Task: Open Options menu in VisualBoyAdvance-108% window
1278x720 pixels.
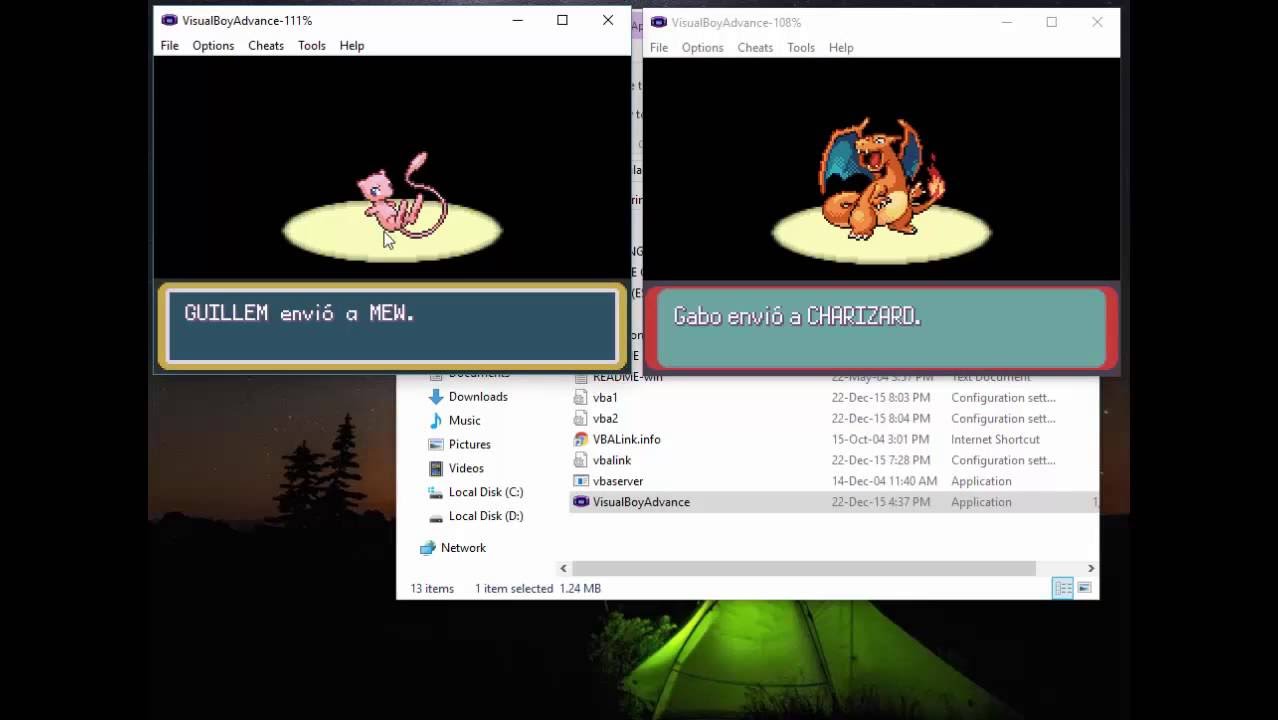Action: pyautogui.click(x=702, y=47)
